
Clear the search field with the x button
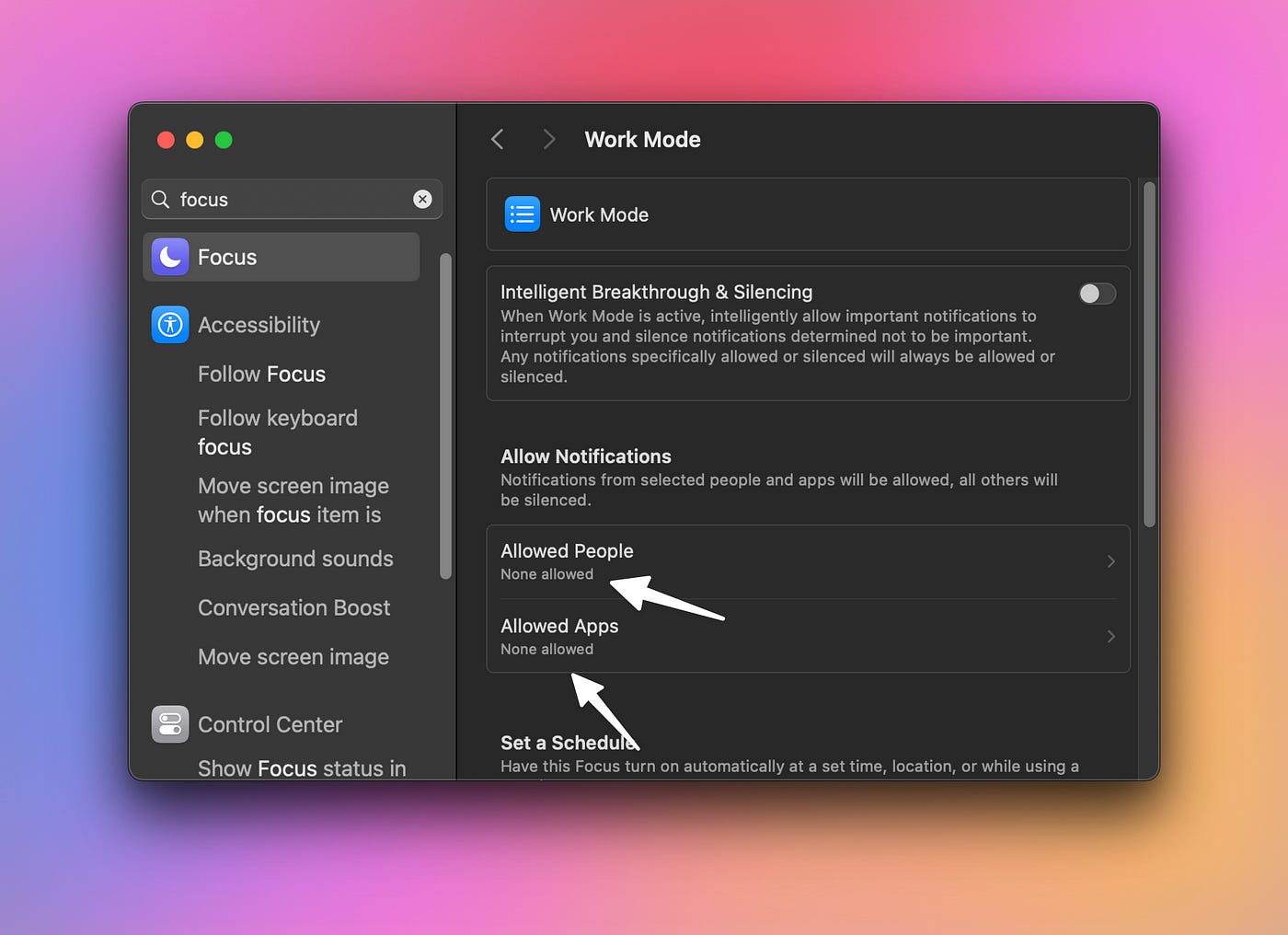tap(422, 199)
